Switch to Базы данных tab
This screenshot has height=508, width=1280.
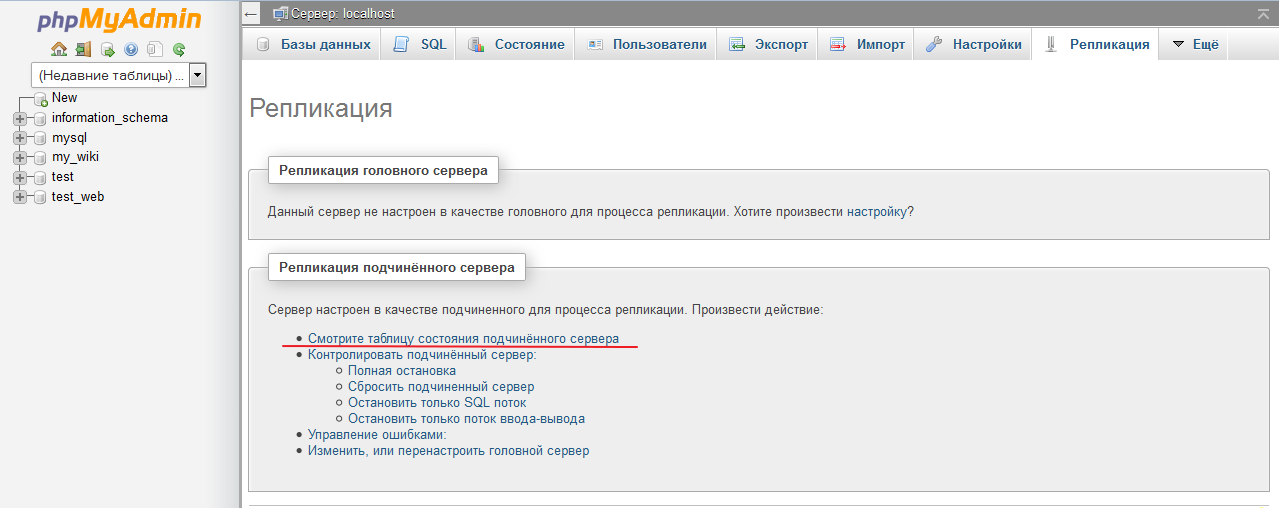tap(311, 44)
